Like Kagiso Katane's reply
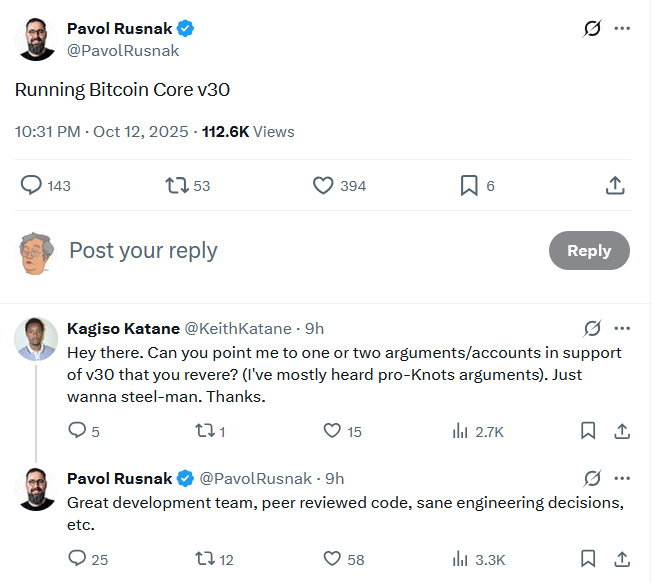Screen dimensions: 653x583 tap(333, 431)
